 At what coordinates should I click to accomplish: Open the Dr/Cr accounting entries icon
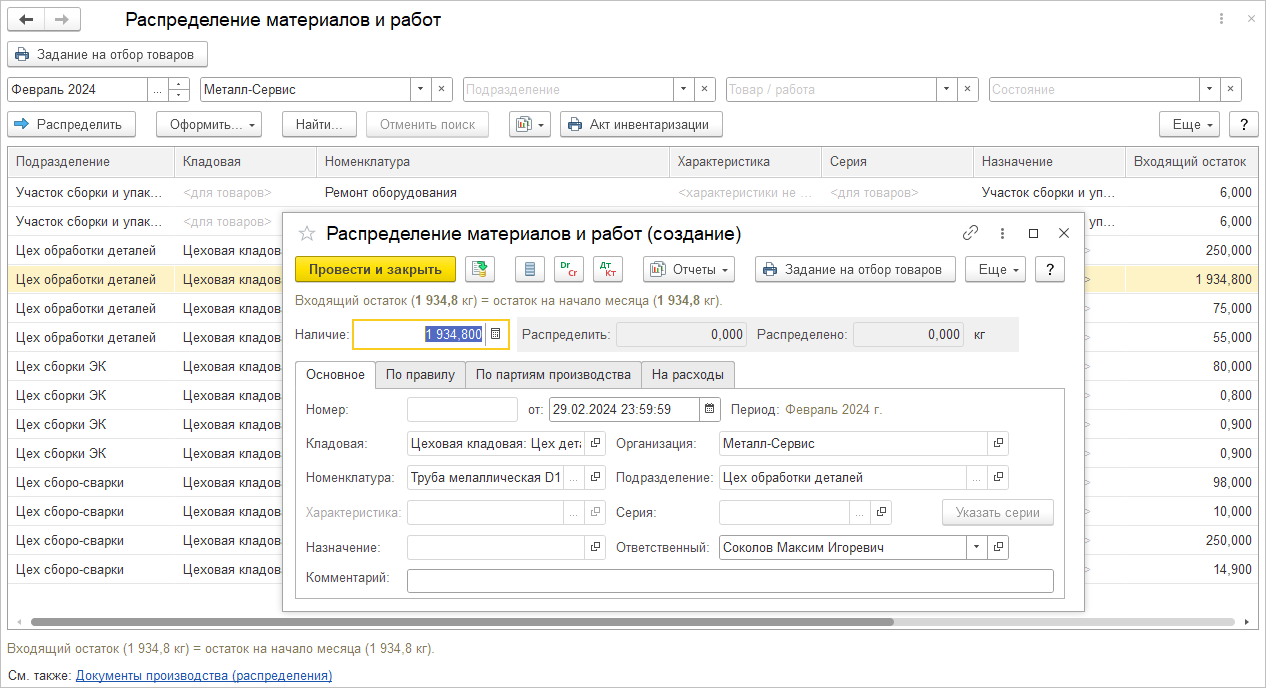(x=569, y=269)
